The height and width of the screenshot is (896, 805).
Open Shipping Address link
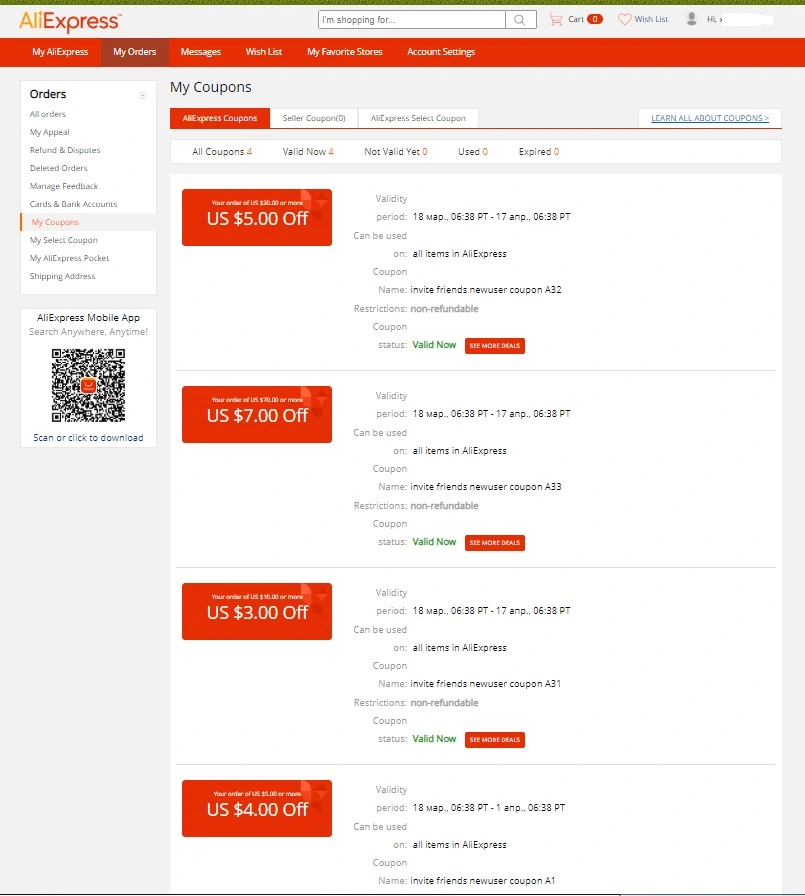[62, 277]
